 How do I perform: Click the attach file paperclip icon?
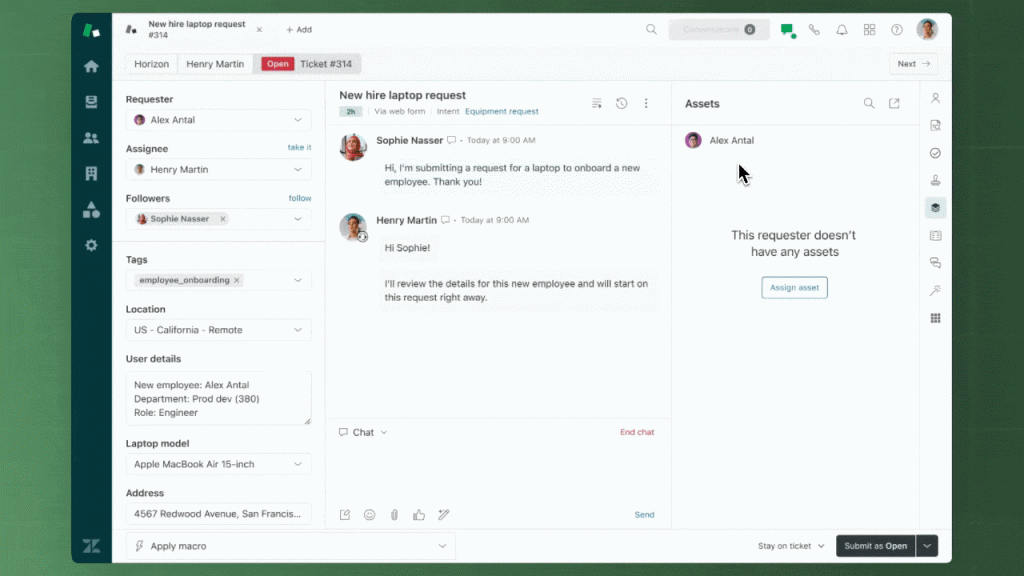tap(394, 515)
